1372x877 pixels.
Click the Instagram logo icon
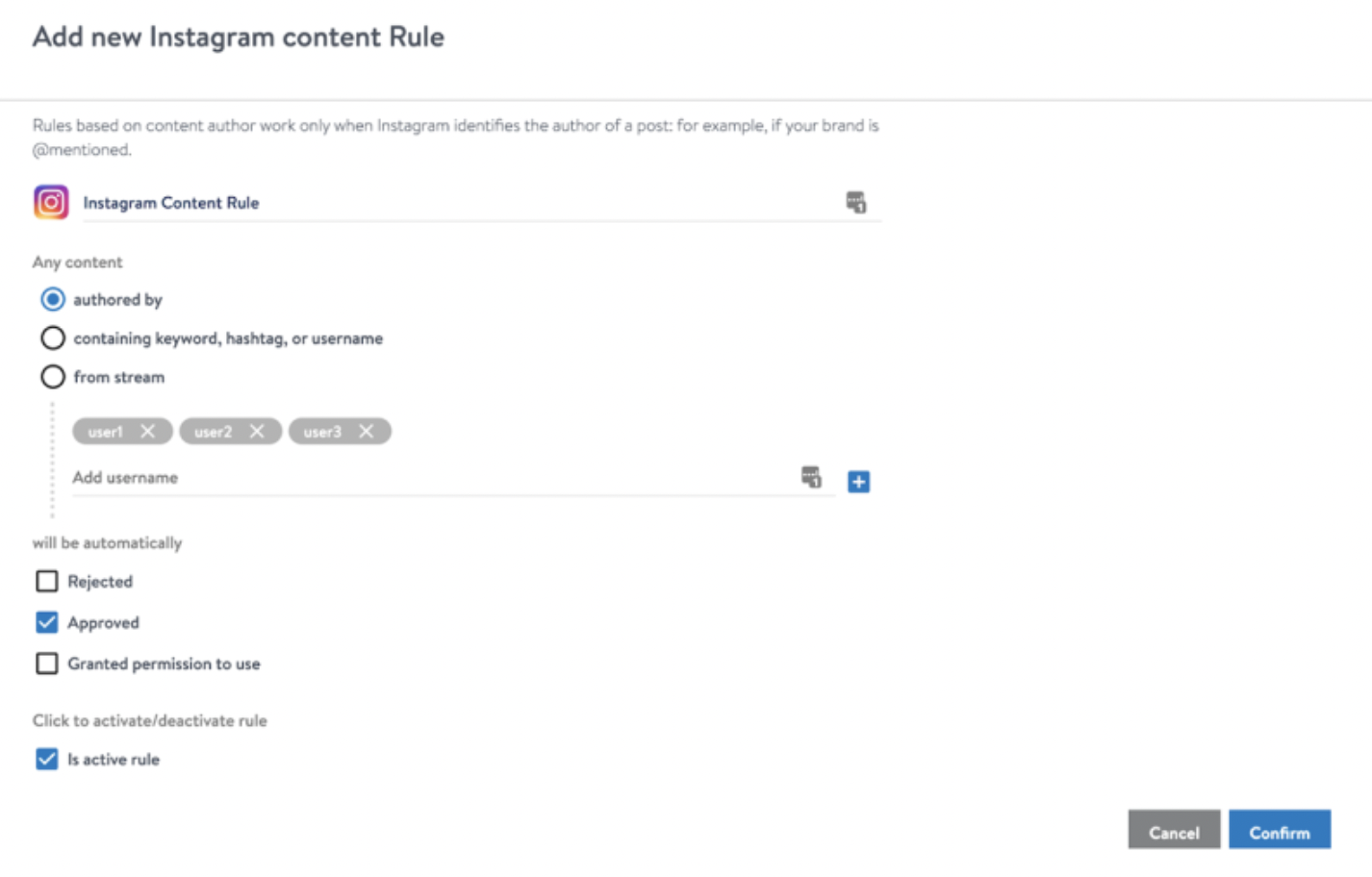[x=51, y=202]
